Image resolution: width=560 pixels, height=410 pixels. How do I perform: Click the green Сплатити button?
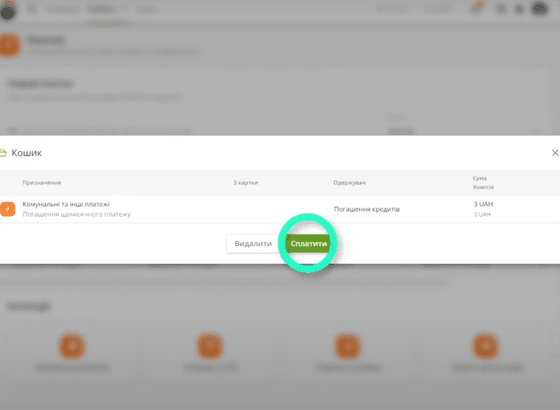pos(308,244)
